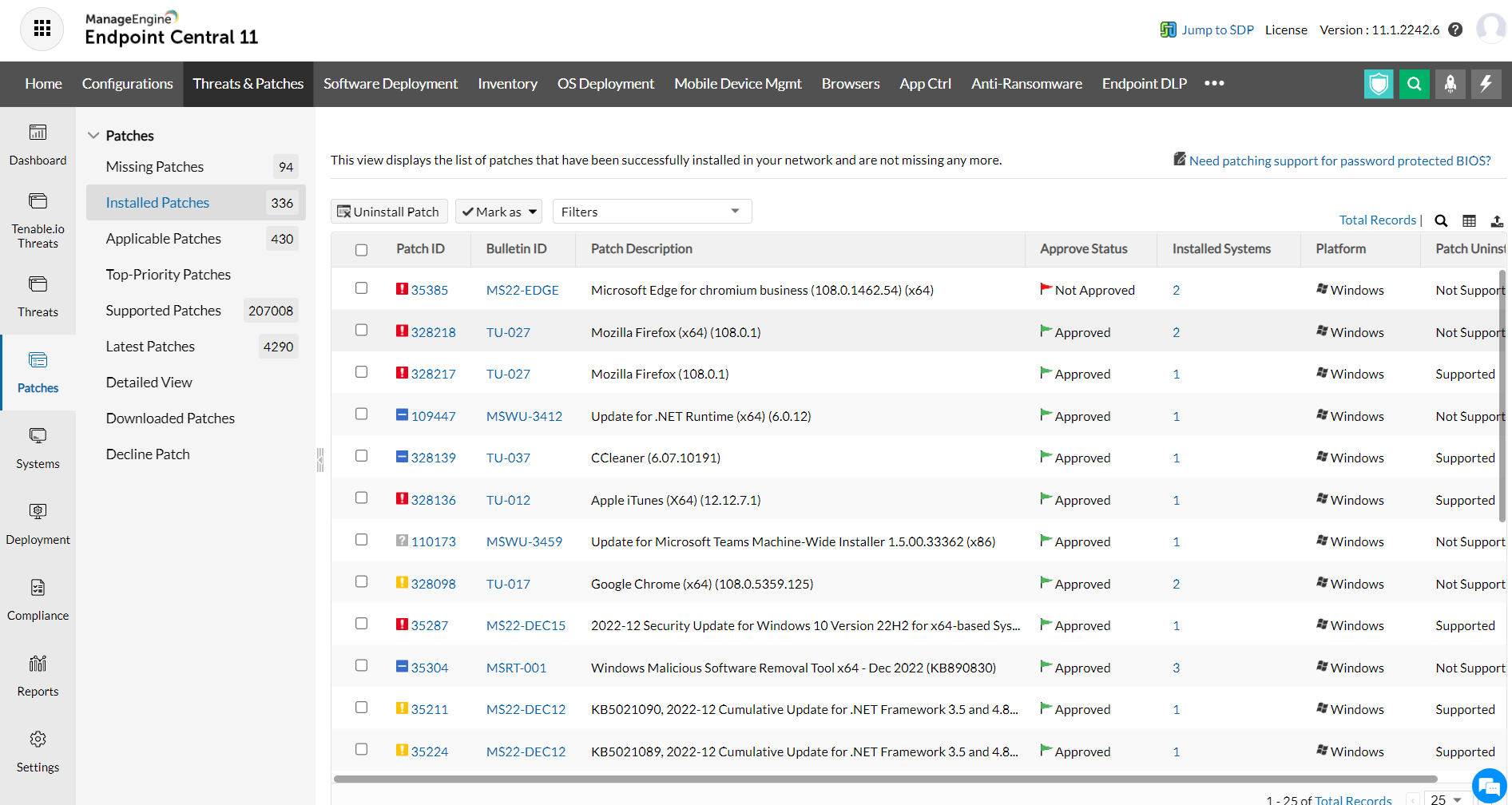
Task: Open Mobile Device Mgmt tab
Action: [x=738, y=84]
